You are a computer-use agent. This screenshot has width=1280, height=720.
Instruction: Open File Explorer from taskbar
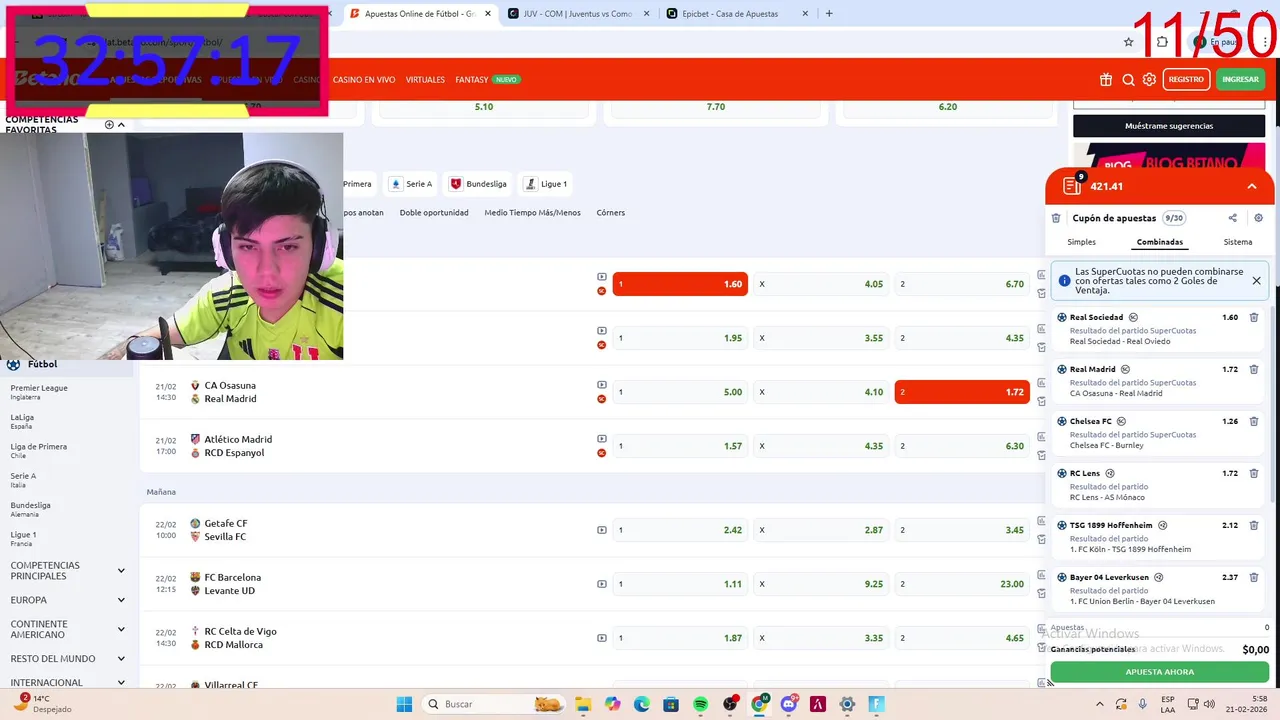(582, 704)
